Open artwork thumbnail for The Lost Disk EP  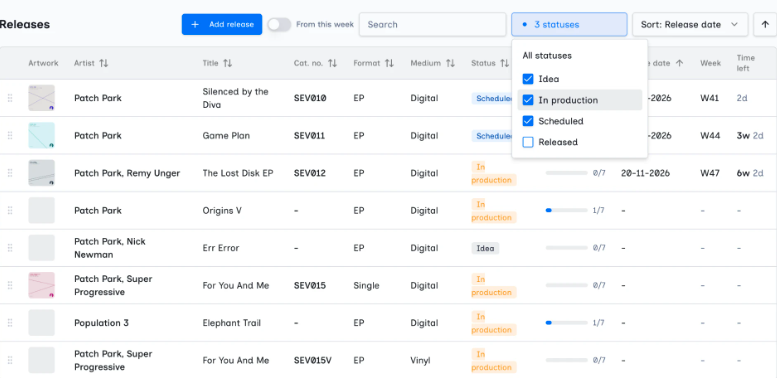(x=42, y=173)
